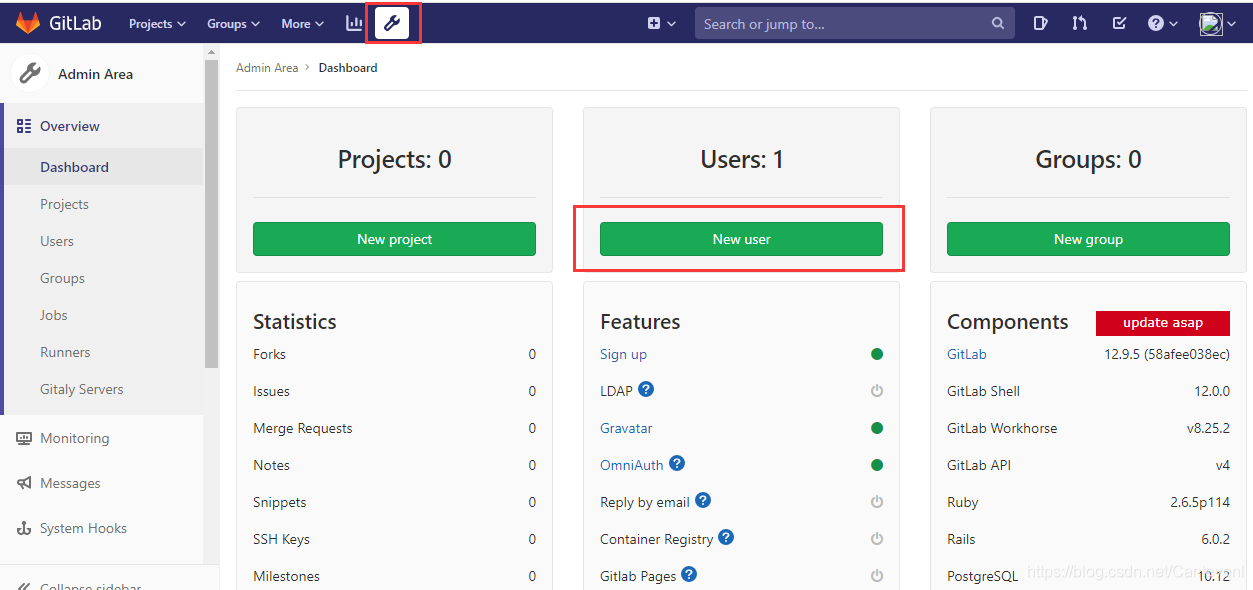
Task: Click the GitLab version 12.9.5 text
Action: click(1167, 354)
